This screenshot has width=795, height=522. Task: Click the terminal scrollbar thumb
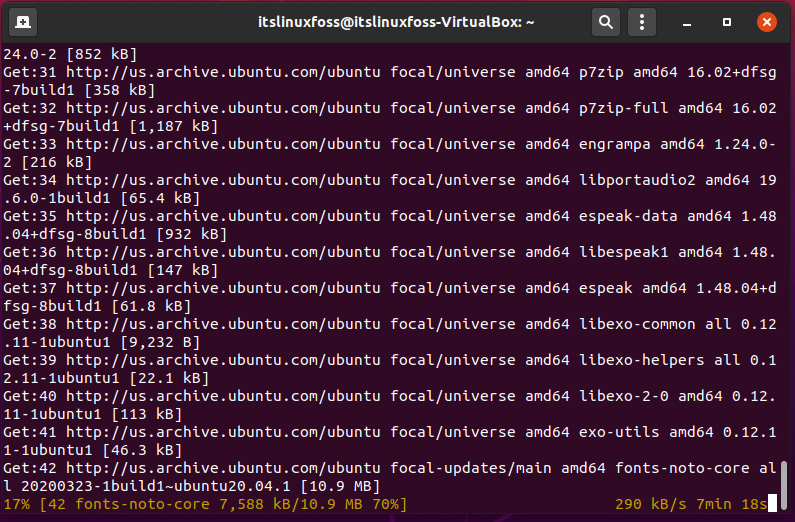tap(784, 486)
